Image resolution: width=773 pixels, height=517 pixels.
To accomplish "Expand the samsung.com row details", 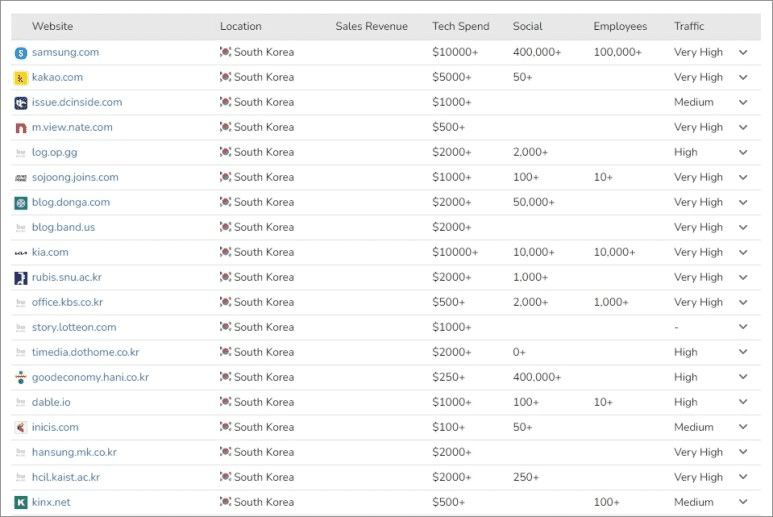I will point(743,52).
